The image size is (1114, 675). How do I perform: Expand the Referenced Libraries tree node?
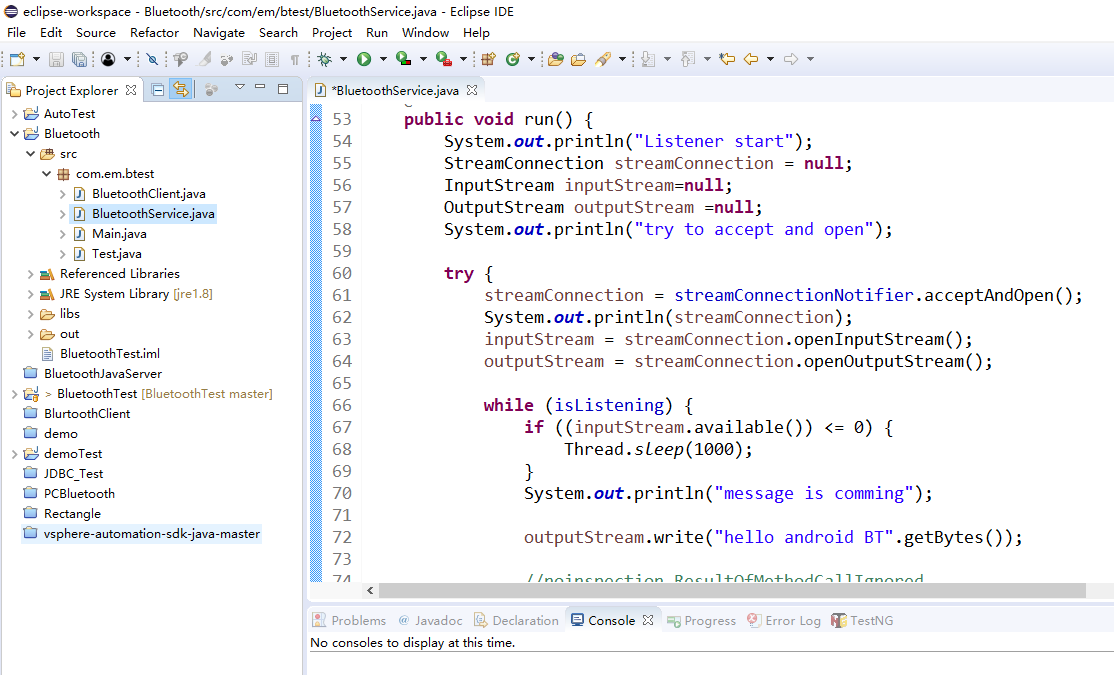[30, 274]
